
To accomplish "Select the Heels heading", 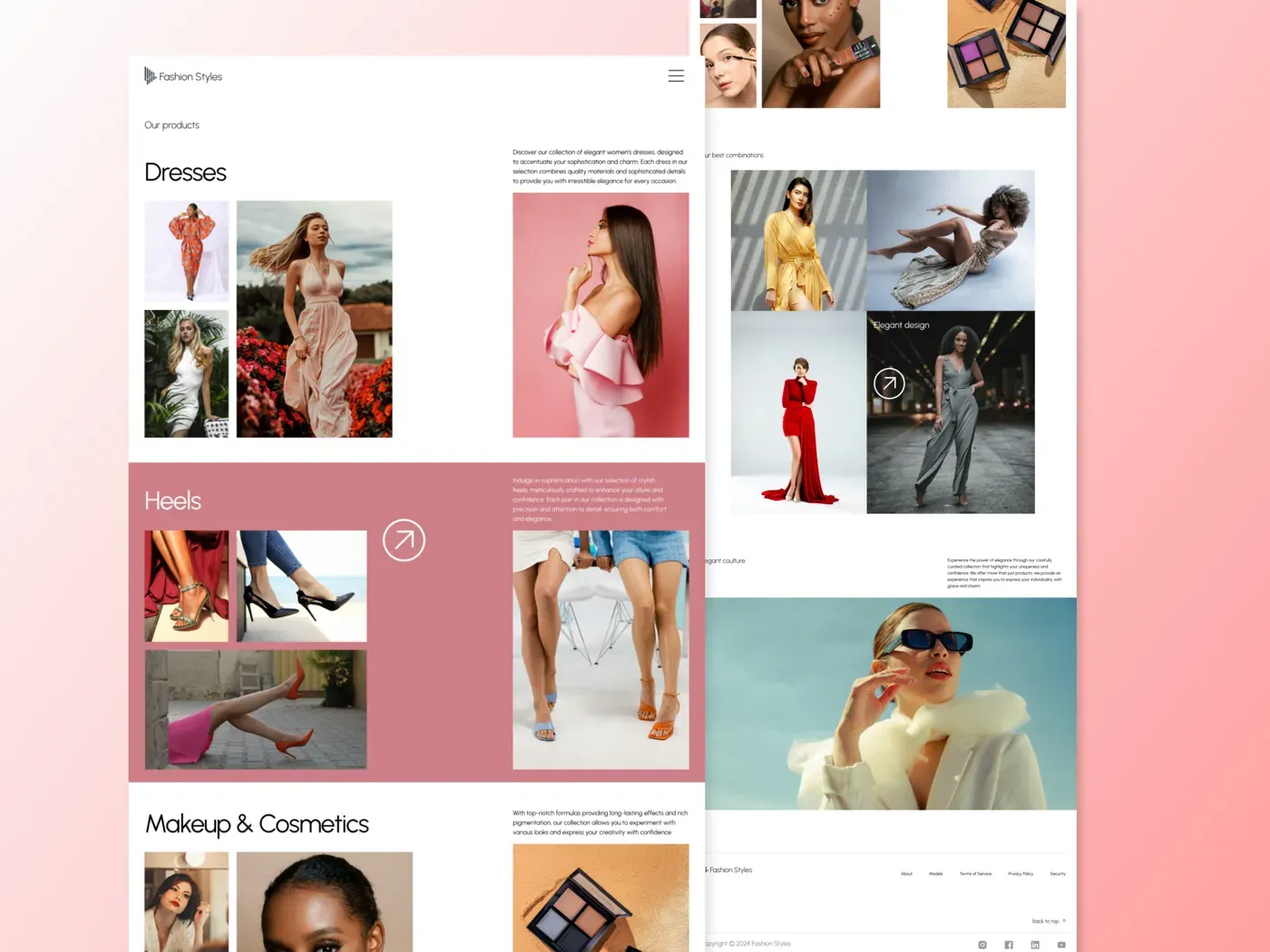I will [x=172, y=500].
